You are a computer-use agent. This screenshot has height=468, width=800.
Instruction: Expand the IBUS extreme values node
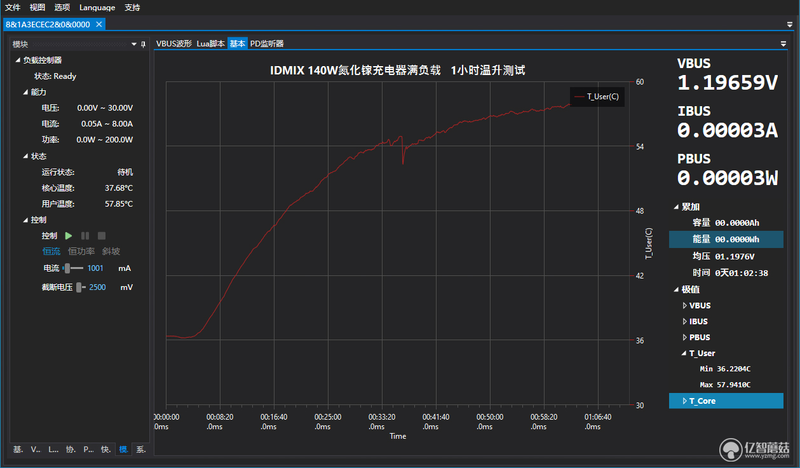click(685, 321)
